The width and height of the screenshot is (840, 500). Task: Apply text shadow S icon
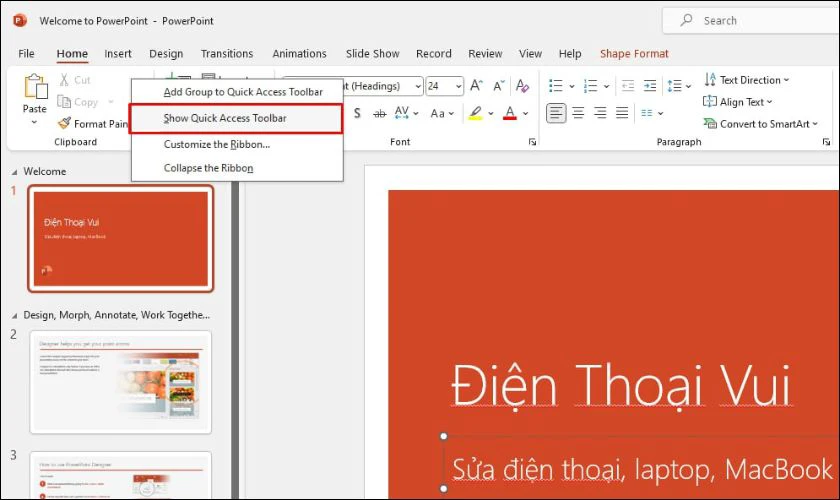point(357,113)
